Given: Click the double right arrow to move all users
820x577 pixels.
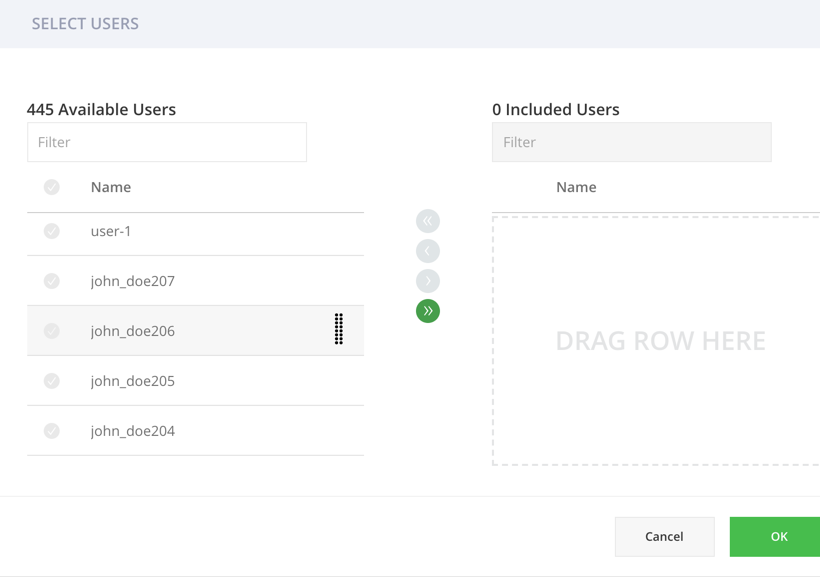Looking at the screenshot, I should coord(427,311).
